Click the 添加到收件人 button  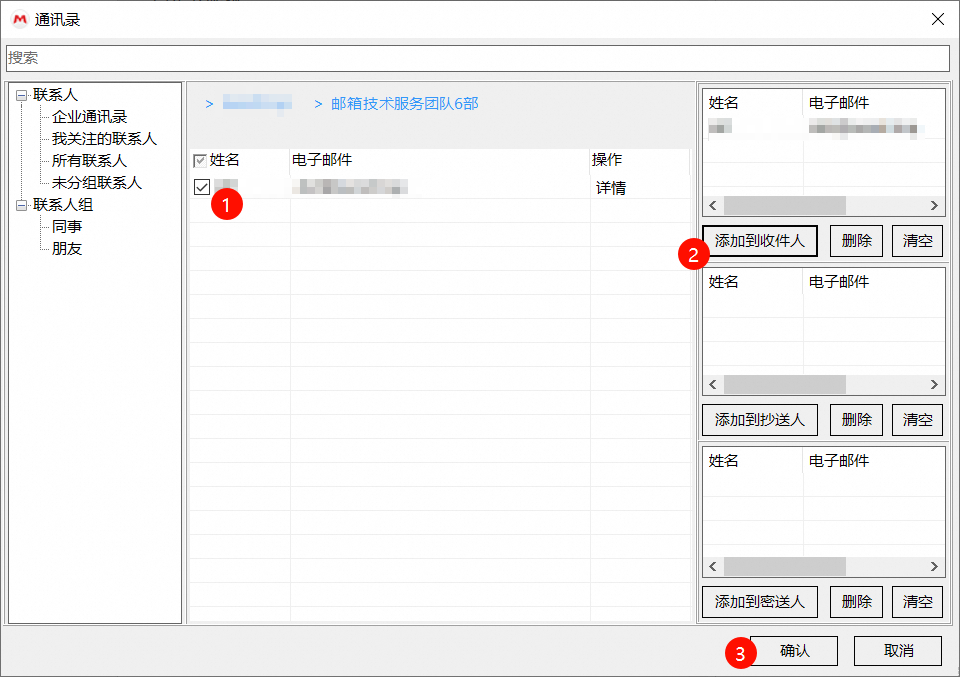tap(760, 241)
